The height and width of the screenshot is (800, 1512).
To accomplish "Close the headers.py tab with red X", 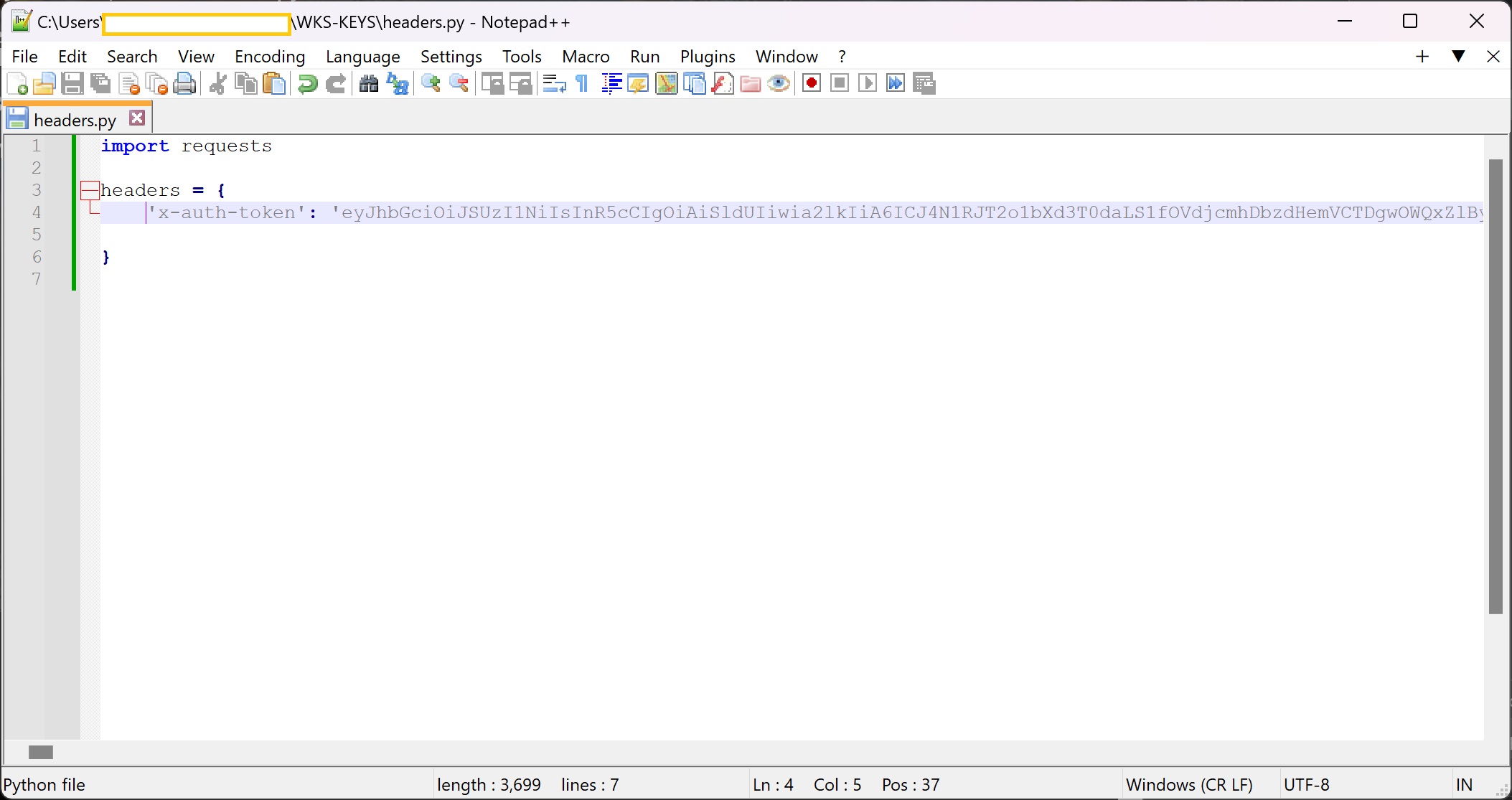I will pos(137,118).
